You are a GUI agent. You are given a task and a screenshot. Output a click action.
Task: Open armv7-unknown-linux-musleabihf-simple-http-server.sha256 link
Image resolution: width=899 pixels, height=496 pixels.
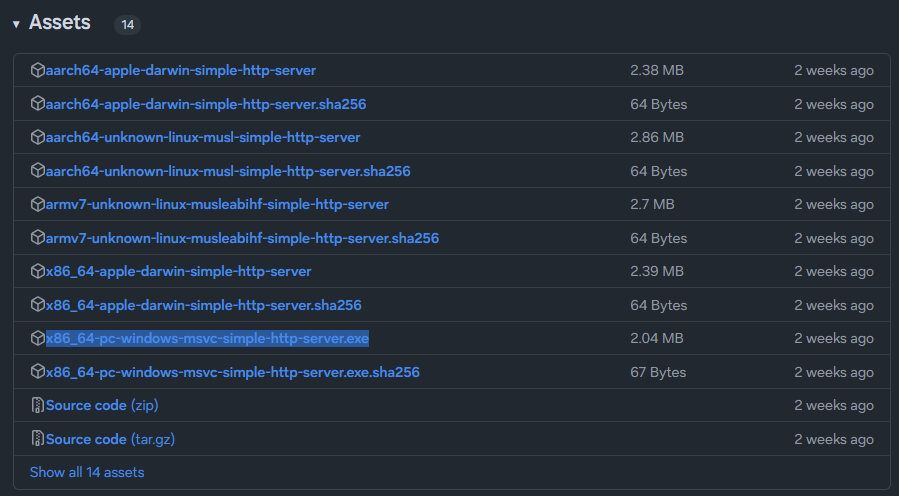pyautogui.click(x=242, y=238)
